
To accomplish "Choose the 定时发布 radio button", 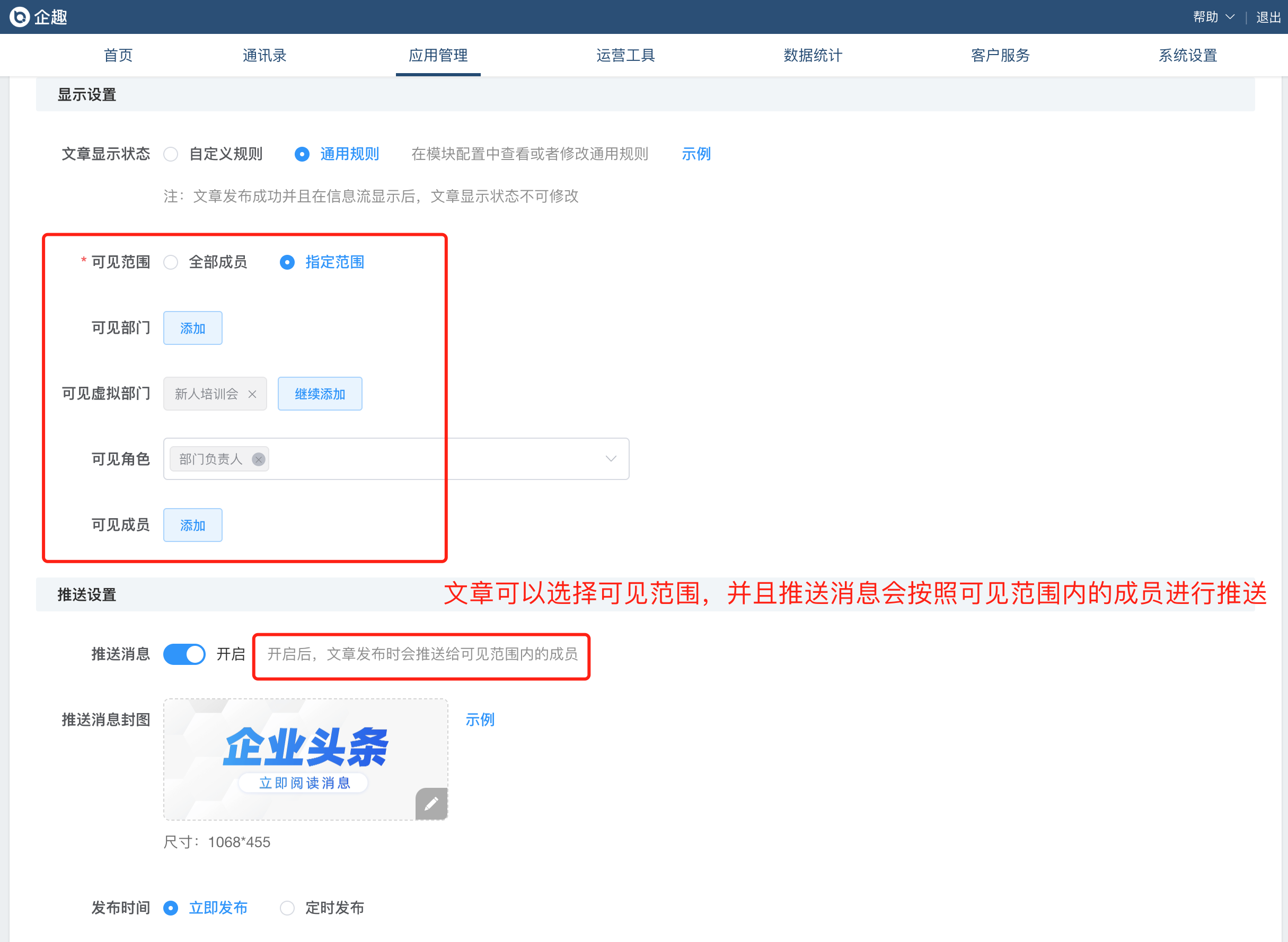I will coord(287,908).
